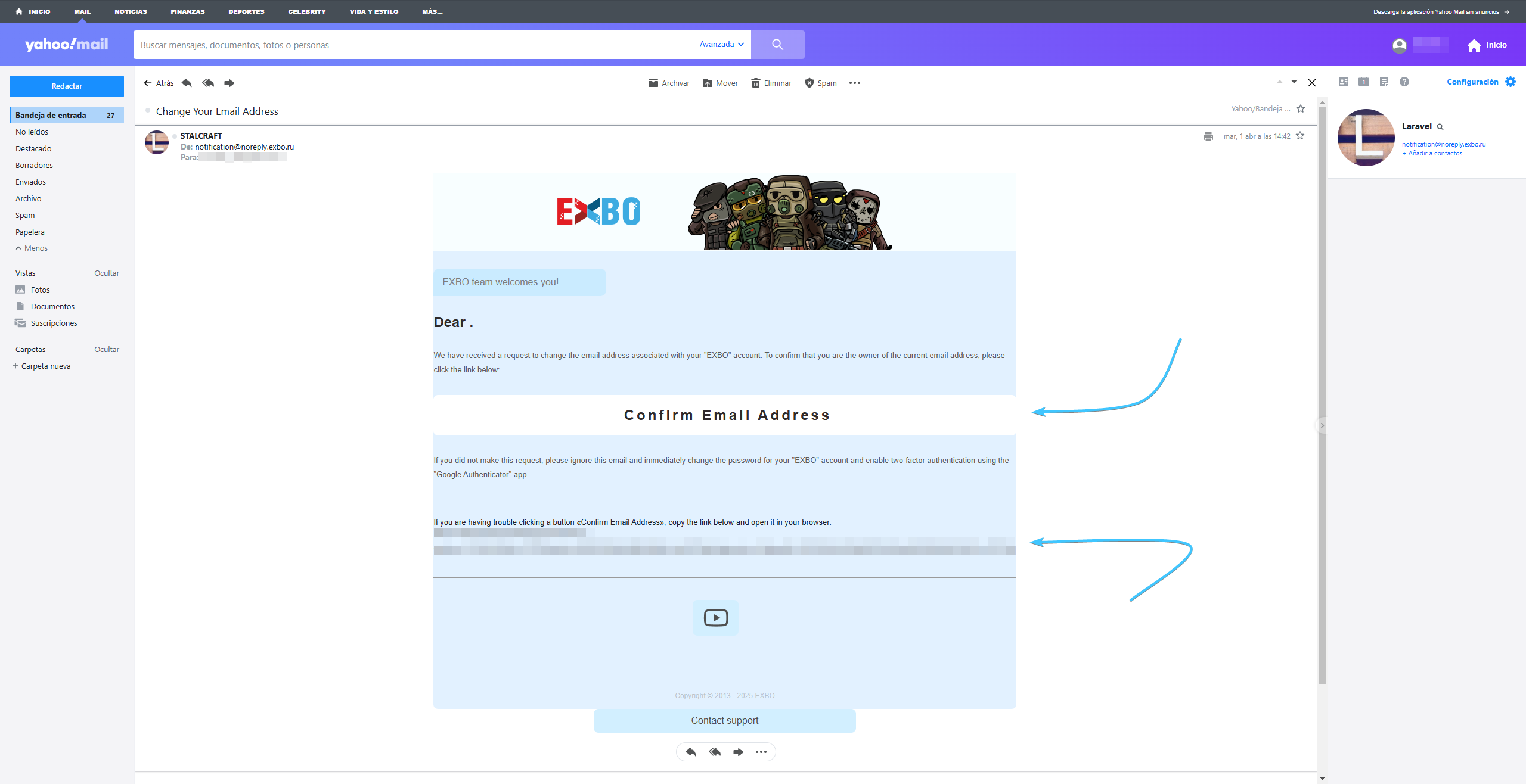Click the STALCRAFT sender avatar
This screenshot has height=784, width=1526.
click(157, 142)
